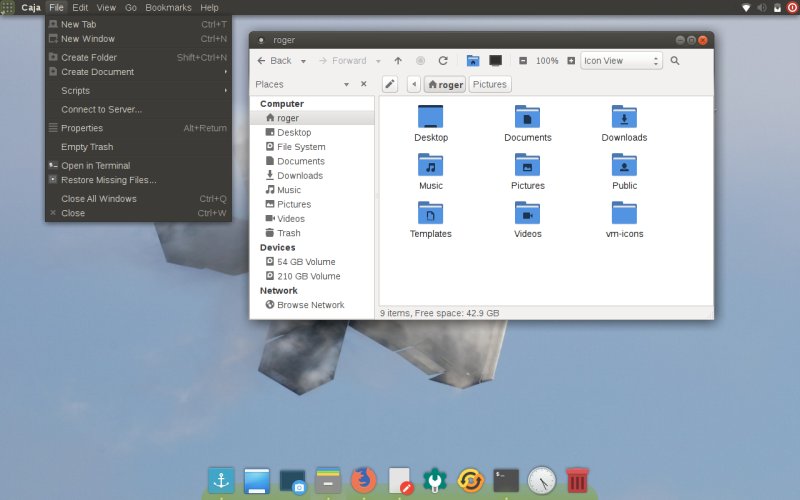Choose Create Folder in the File menu

[x=88, y=58]
